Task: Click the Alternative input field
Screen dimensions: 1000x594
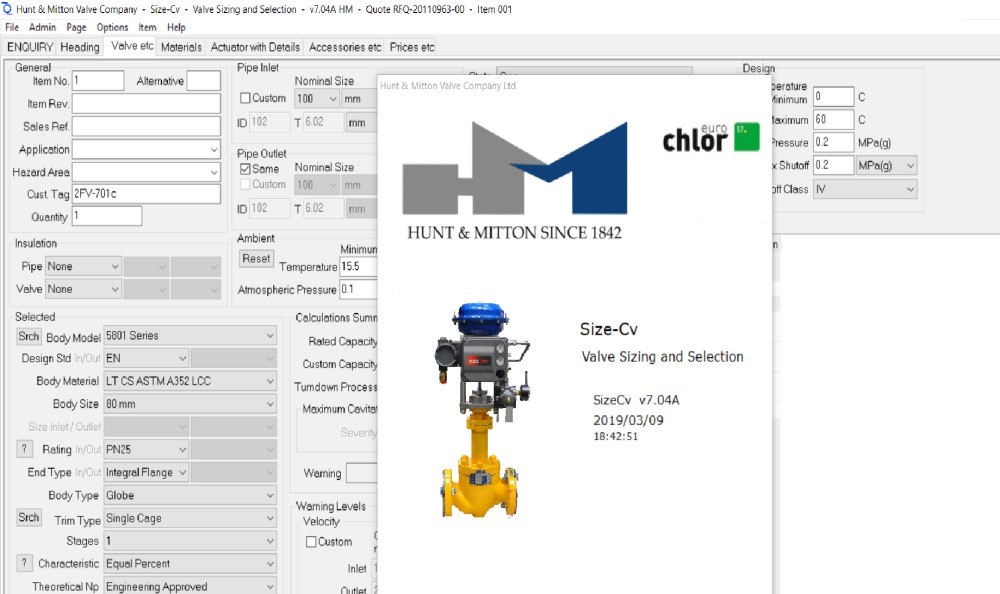Action: pos(203,80)
